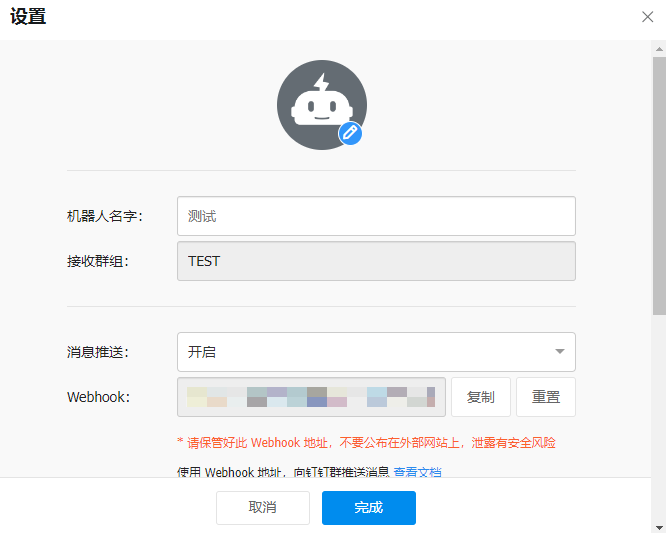Image resolution: width=666 pixels, height=533 pixels.
Task: Click the Webhook label text
Action: (x=99, y=397)
